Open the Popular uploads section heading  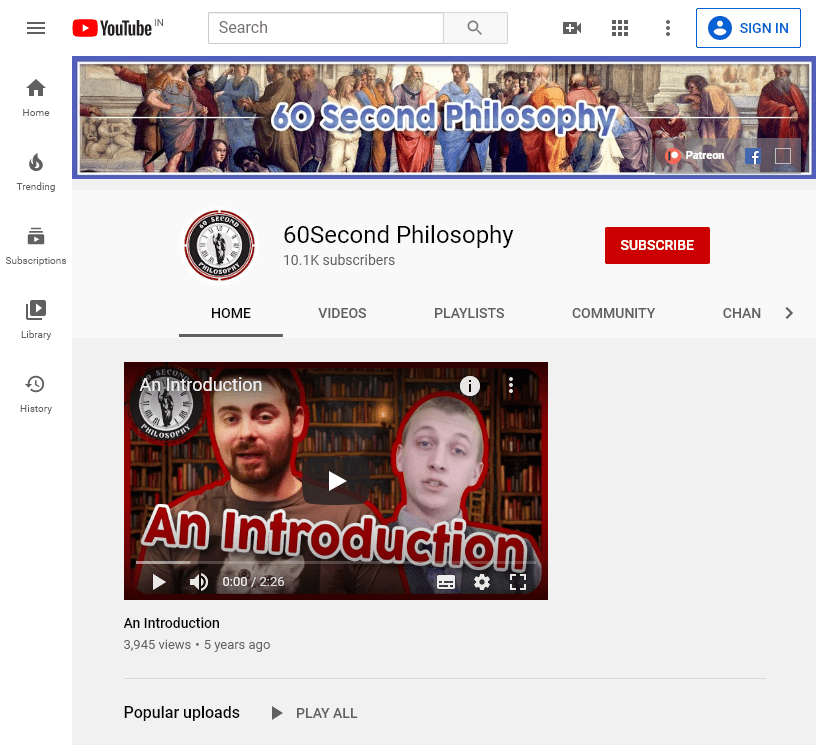[182, 712]
